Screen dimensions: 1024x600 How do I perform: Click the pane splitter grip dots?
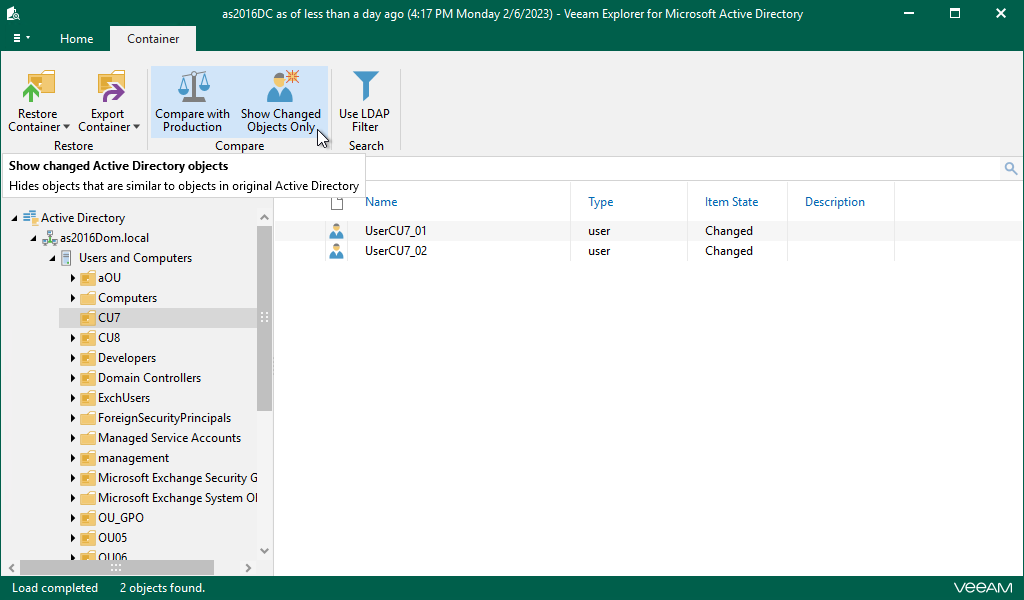point(273,366)
